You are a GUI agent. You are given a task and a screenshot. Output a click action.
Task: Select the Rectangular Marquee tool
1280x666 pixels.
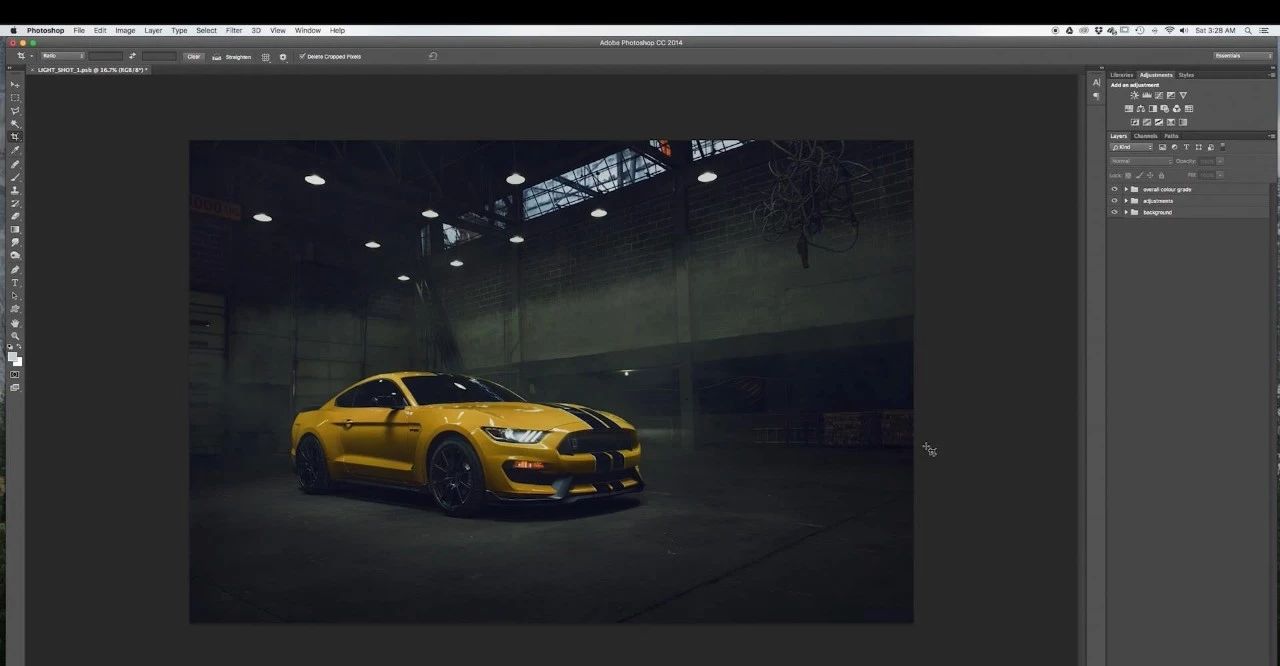(15, 98)
